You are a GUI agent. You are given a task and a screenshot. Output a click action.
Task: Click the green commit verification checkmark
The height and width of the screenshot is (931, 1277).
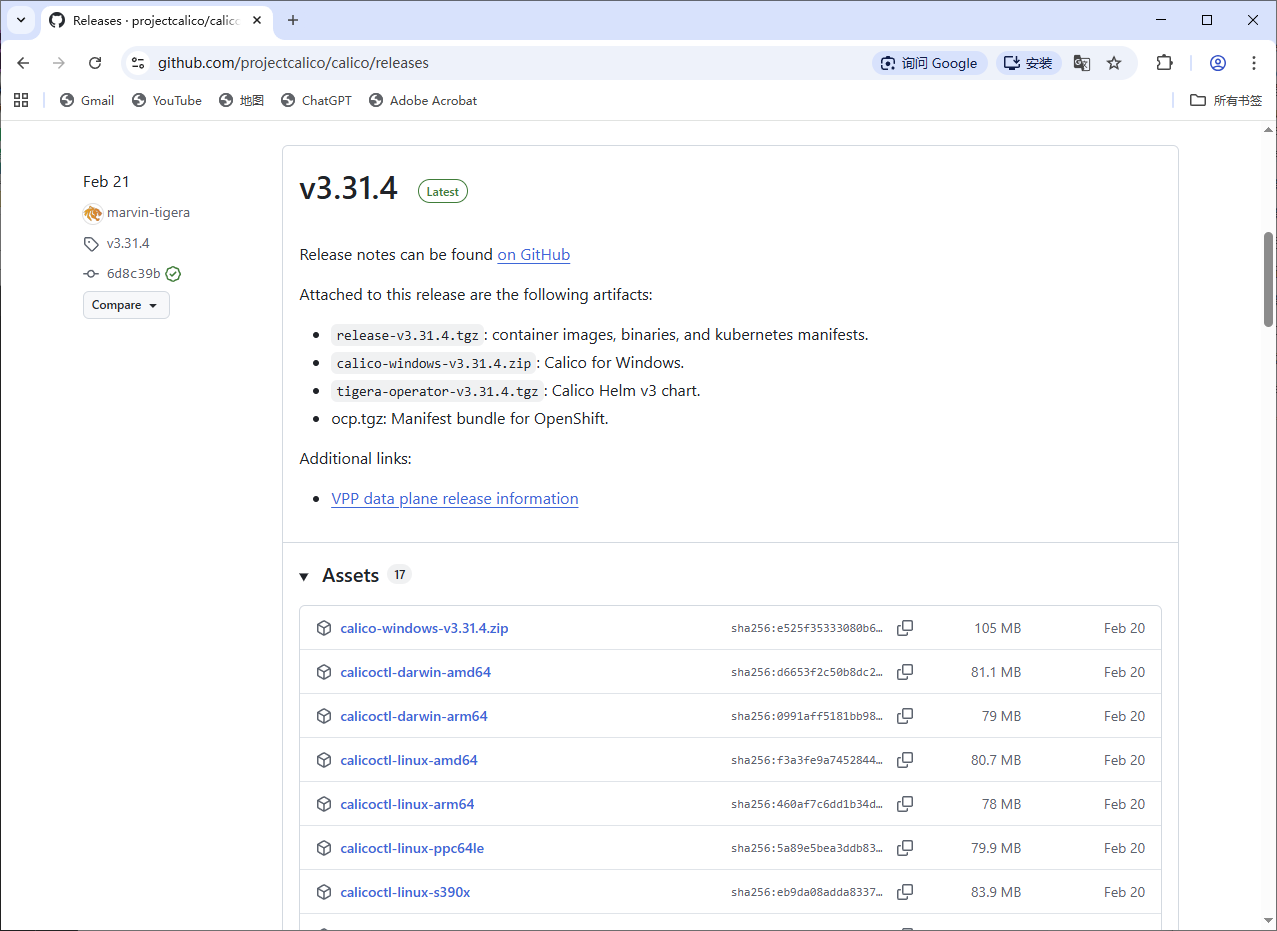(x=173, y=274)
